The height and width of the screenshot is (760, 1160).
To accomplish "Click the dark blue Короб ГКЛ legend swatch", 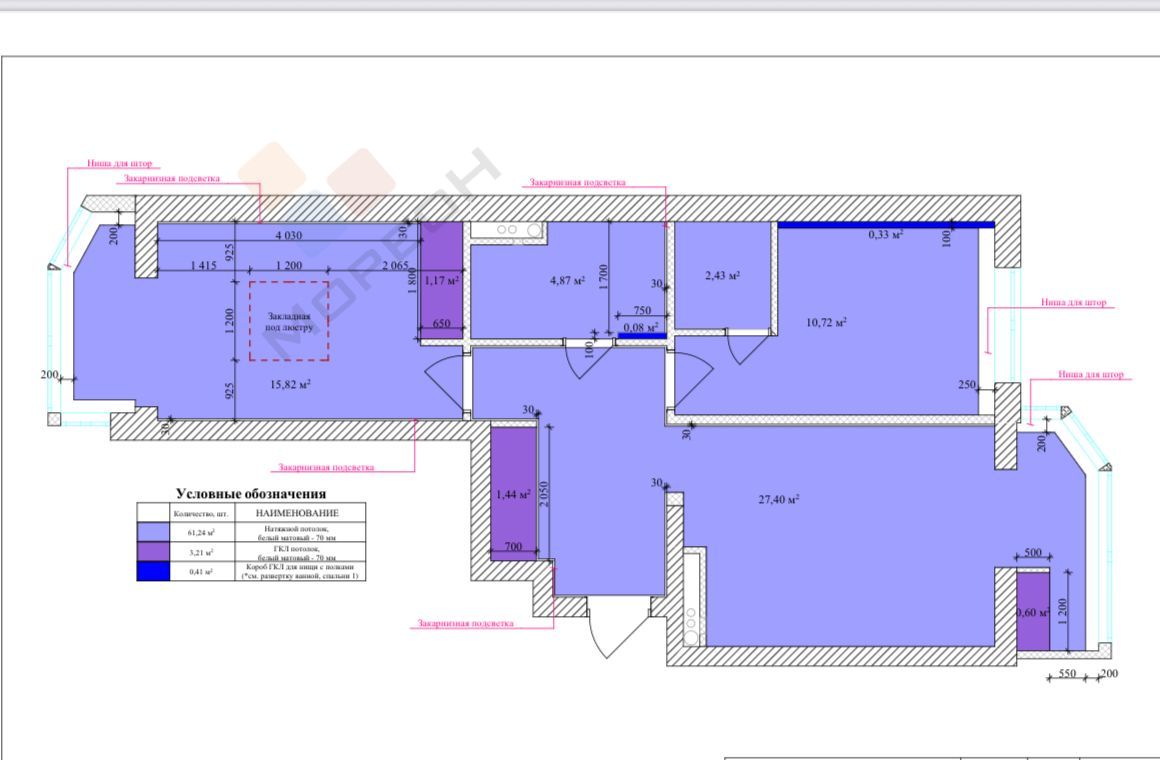I will tap(154, 571).
